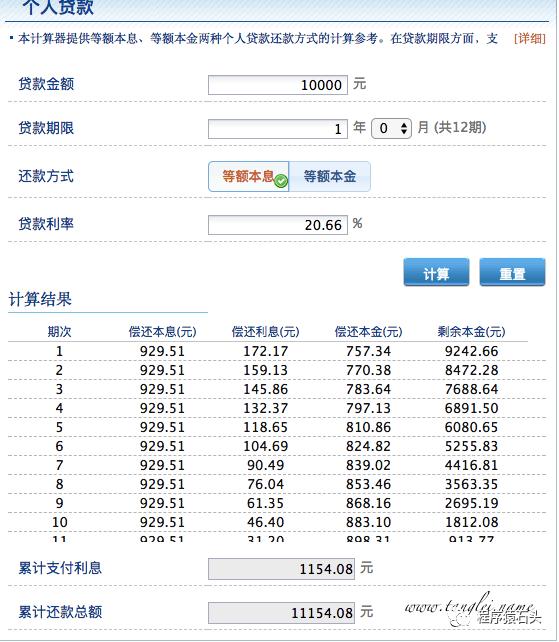Click principal value 883.10
The image size is (559, 642).
pyautogui.click(x=369, y=522)
